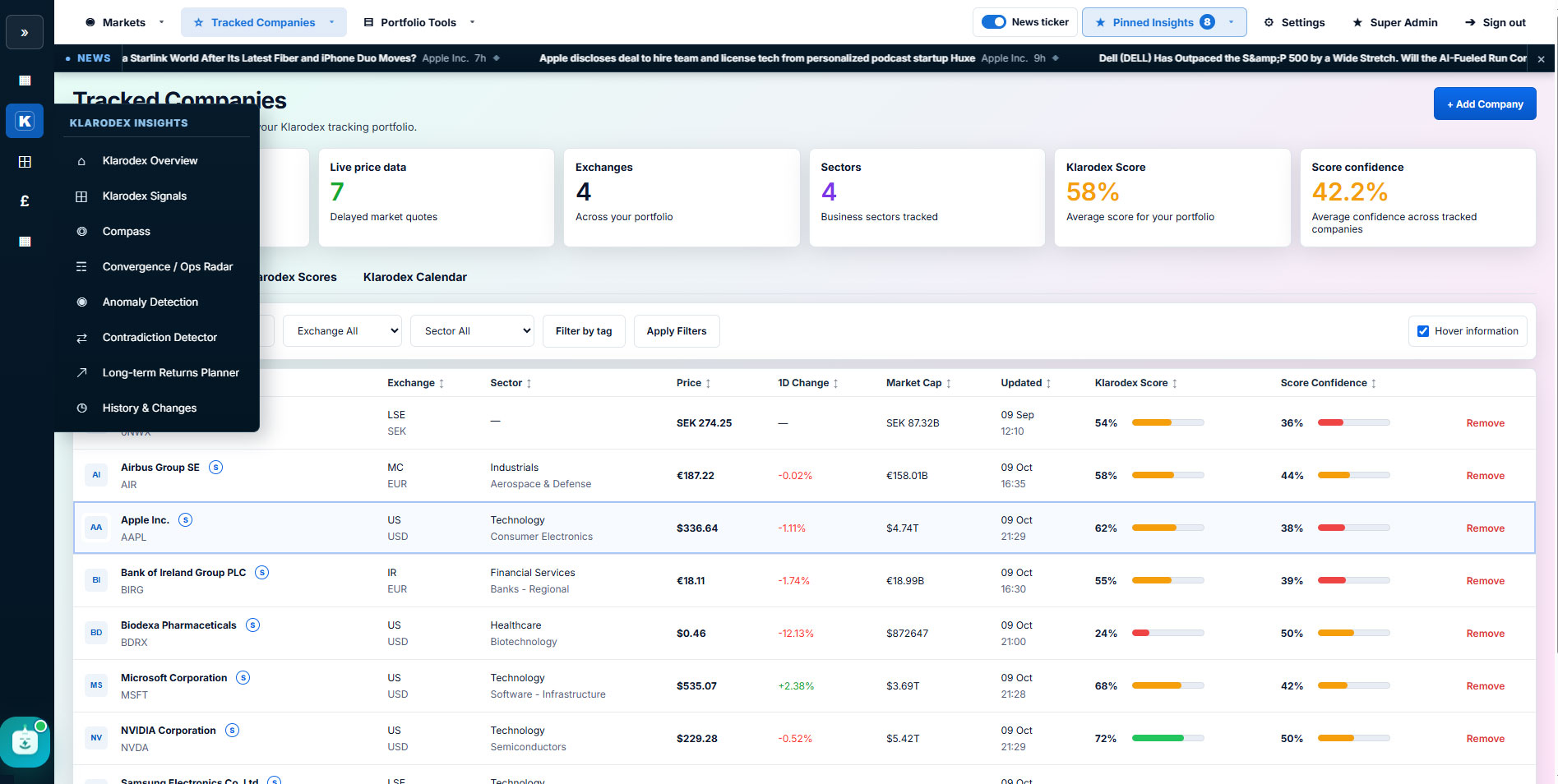Image resolution: width=1558 pixels, height=784 pixels.
Task: Click NVIDIA's 72% Klarodex Score bar
Action: [1167, 739]
